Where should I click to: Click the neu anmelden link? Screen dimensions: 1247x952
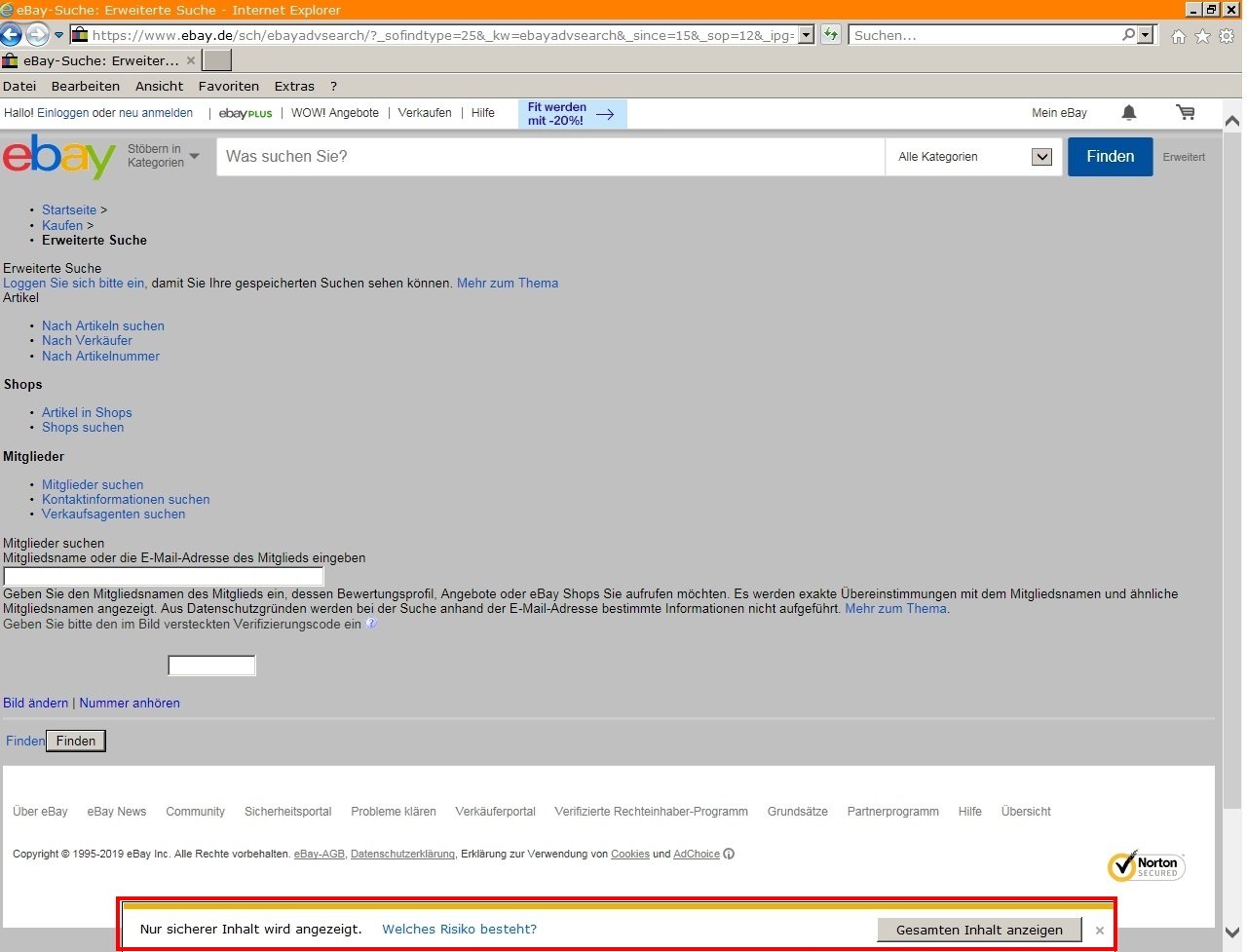tap(156, 113)
